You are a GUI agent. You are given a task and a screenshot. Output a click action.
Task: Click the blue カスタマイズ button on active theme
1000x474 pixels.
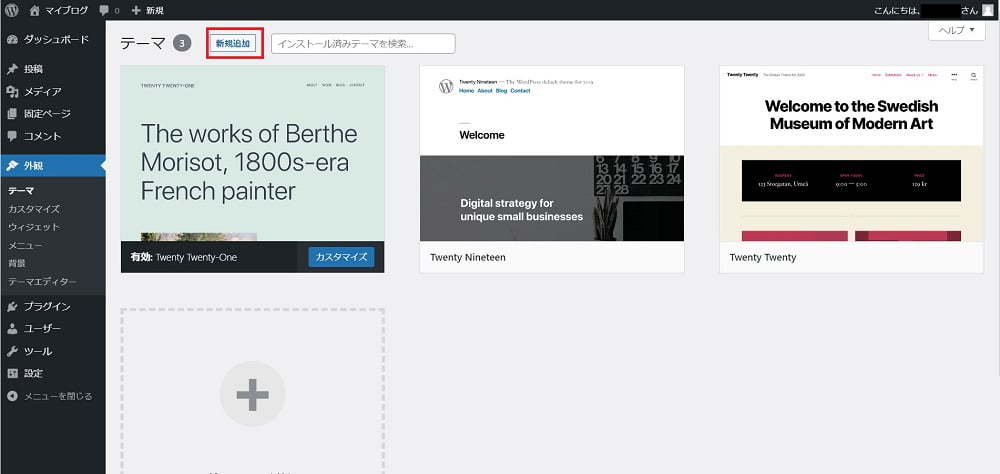pyautogui.click(x=341, y=257)
